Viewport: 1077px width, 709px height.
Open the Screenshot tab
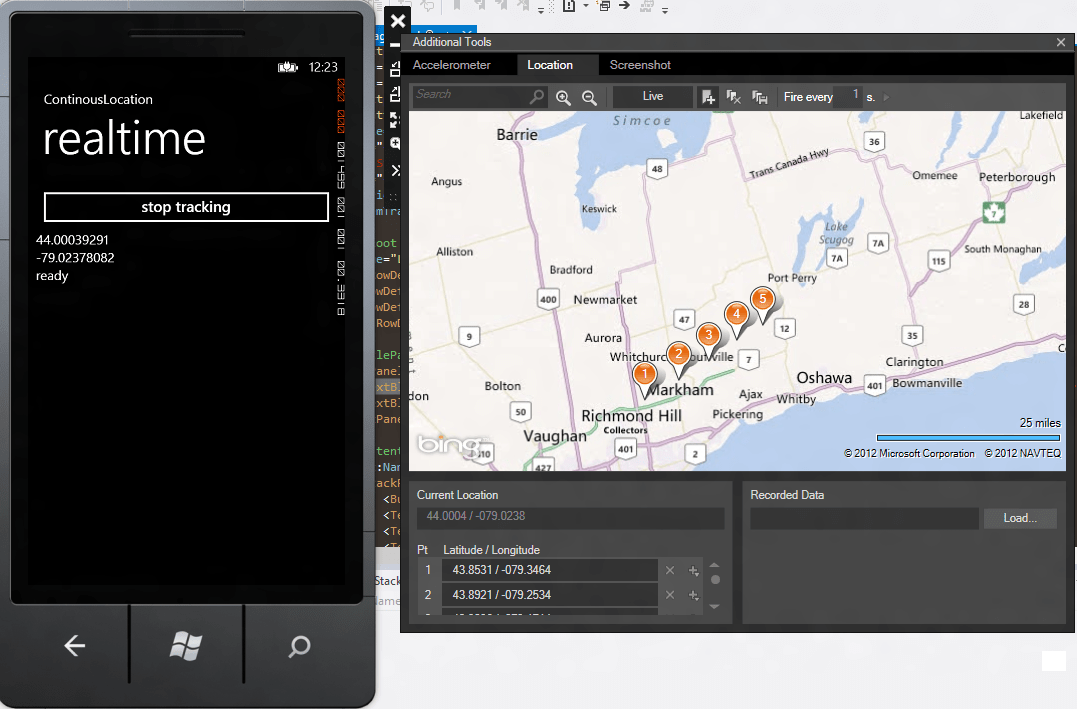pyautogui.click(x=640, y=65)
